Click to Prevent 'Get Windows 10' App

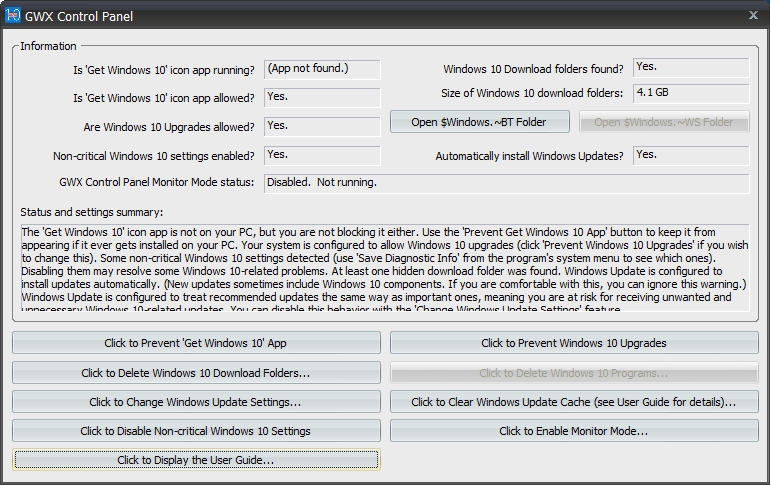coord(196,343)
